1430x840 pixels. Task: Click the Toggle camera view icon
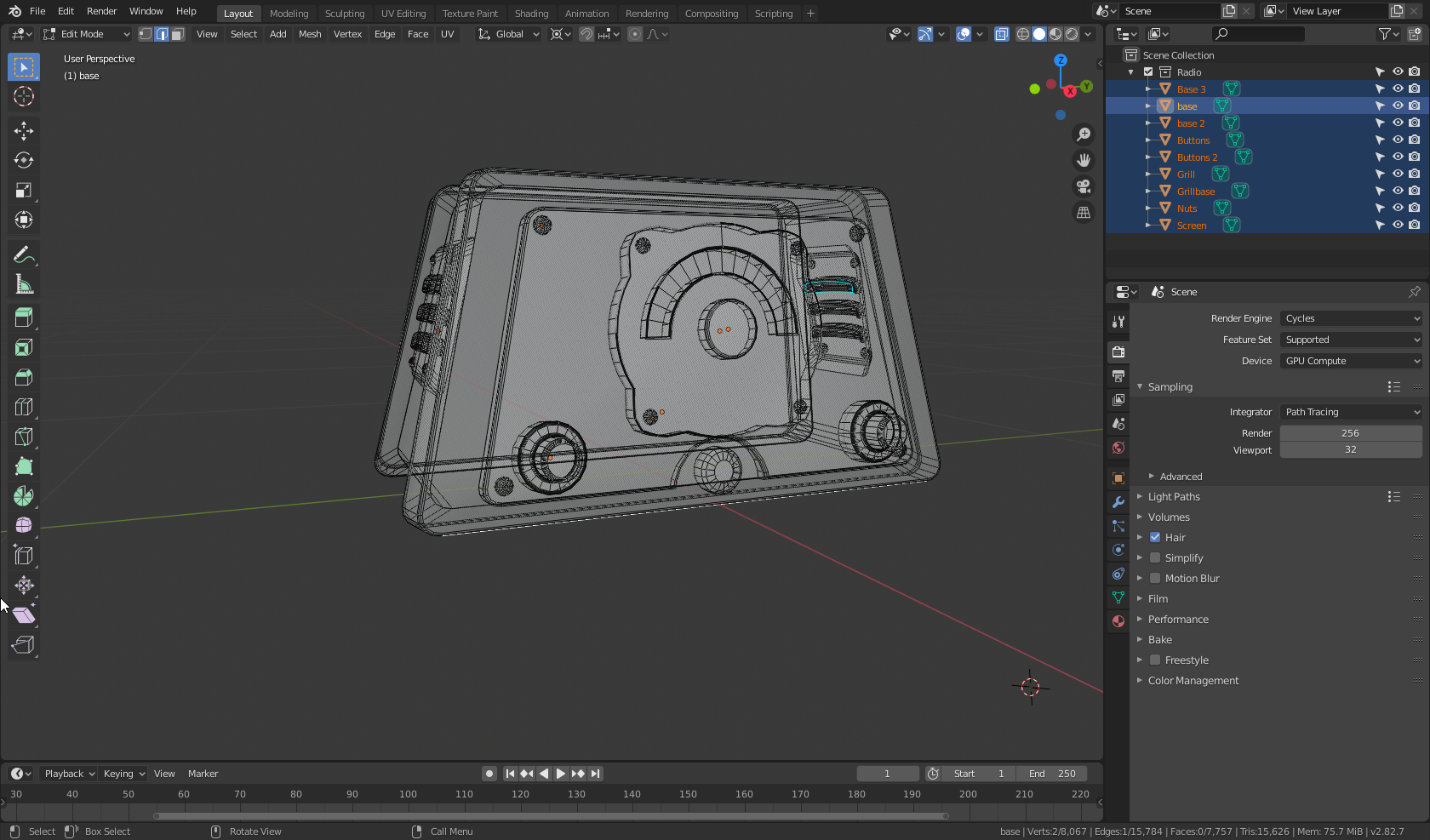[x=1084, y=186]
